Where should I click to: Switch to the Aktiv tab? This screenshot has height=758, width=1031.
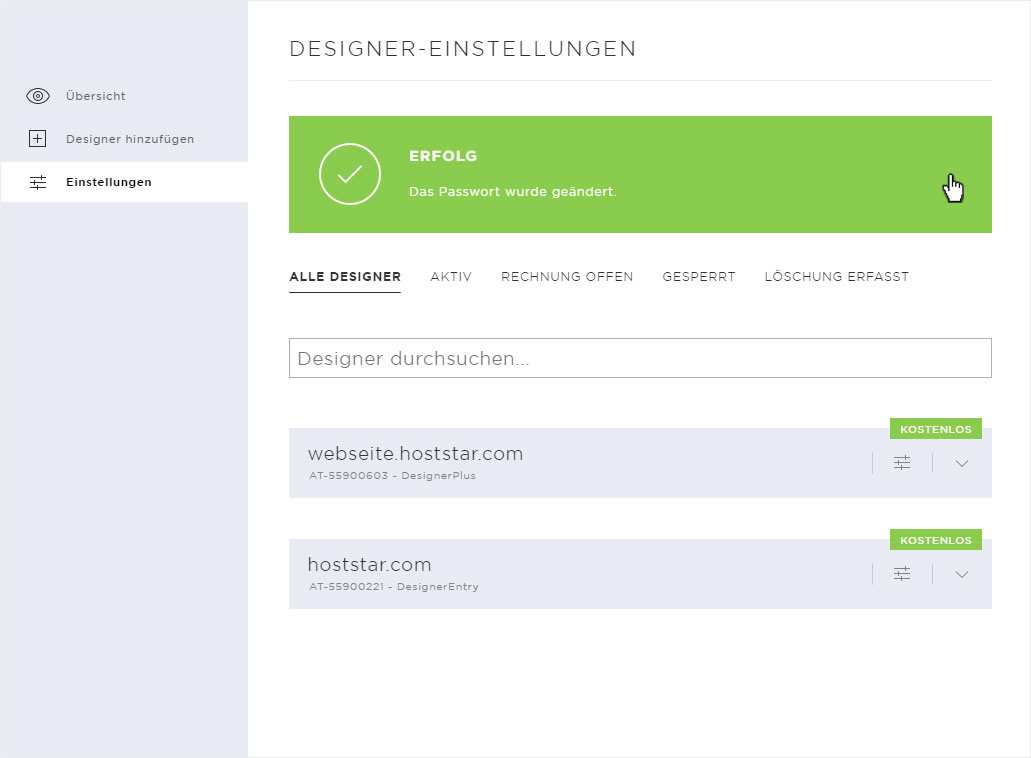coord(451,277)
